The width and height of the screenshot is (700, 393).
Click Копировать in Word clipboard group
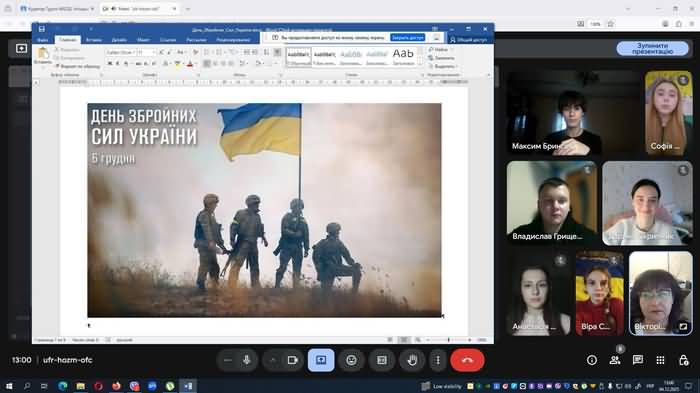coord(70,58)
